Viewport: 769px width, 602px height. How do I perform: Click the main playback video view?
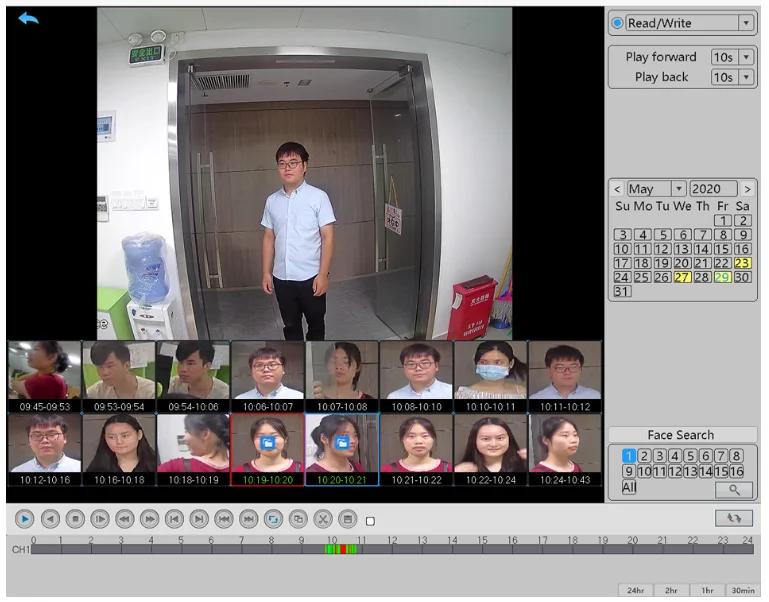click(305, 173)
